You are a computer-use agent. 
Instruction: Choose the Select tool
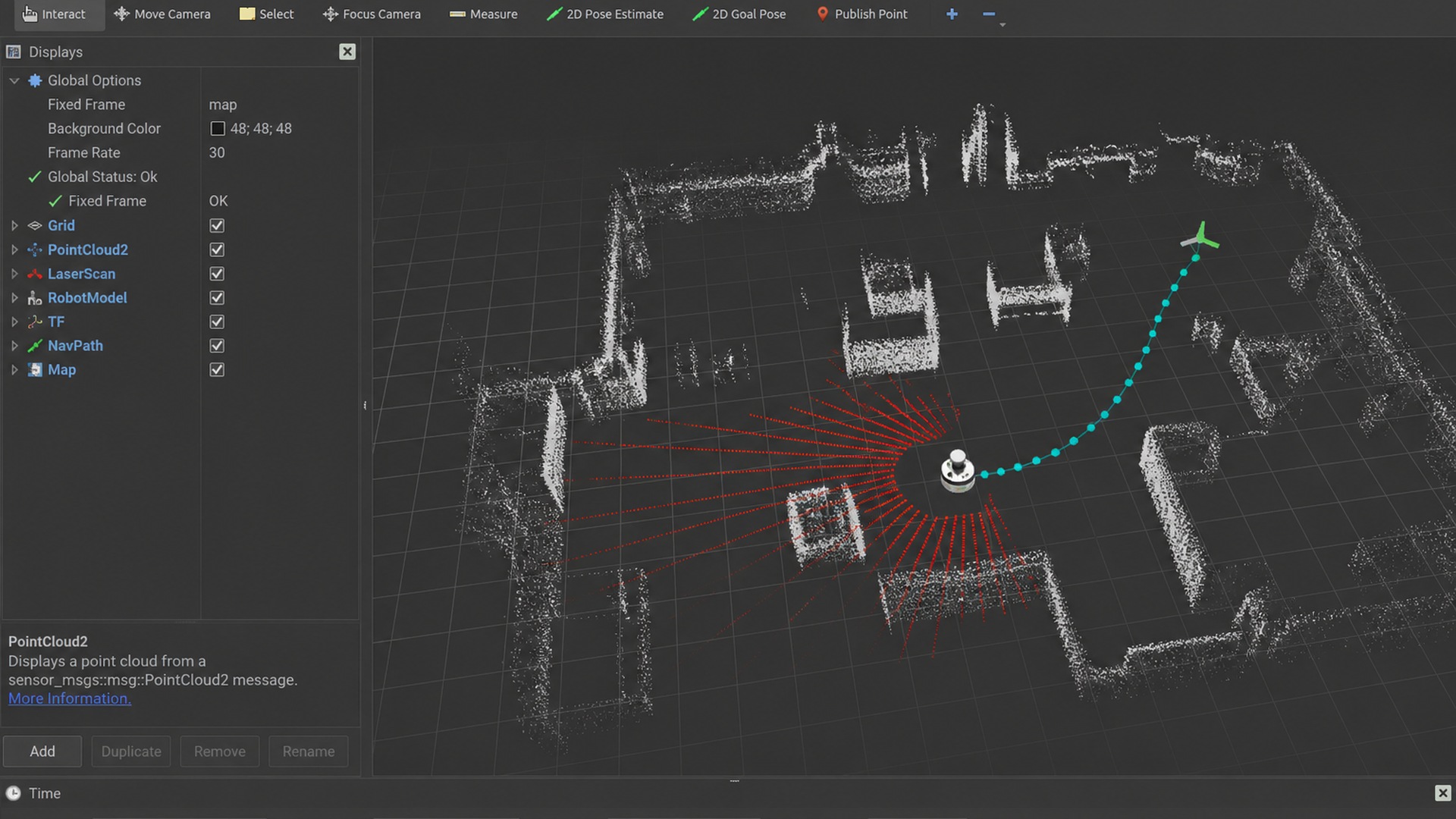[x=266, y=14]
